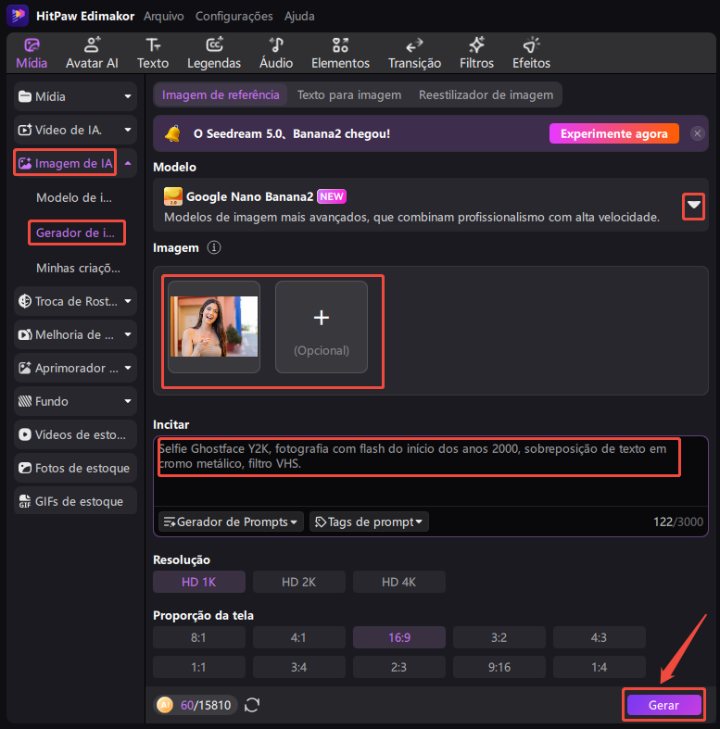Choose the 9:16 aspect ratio

499,667
